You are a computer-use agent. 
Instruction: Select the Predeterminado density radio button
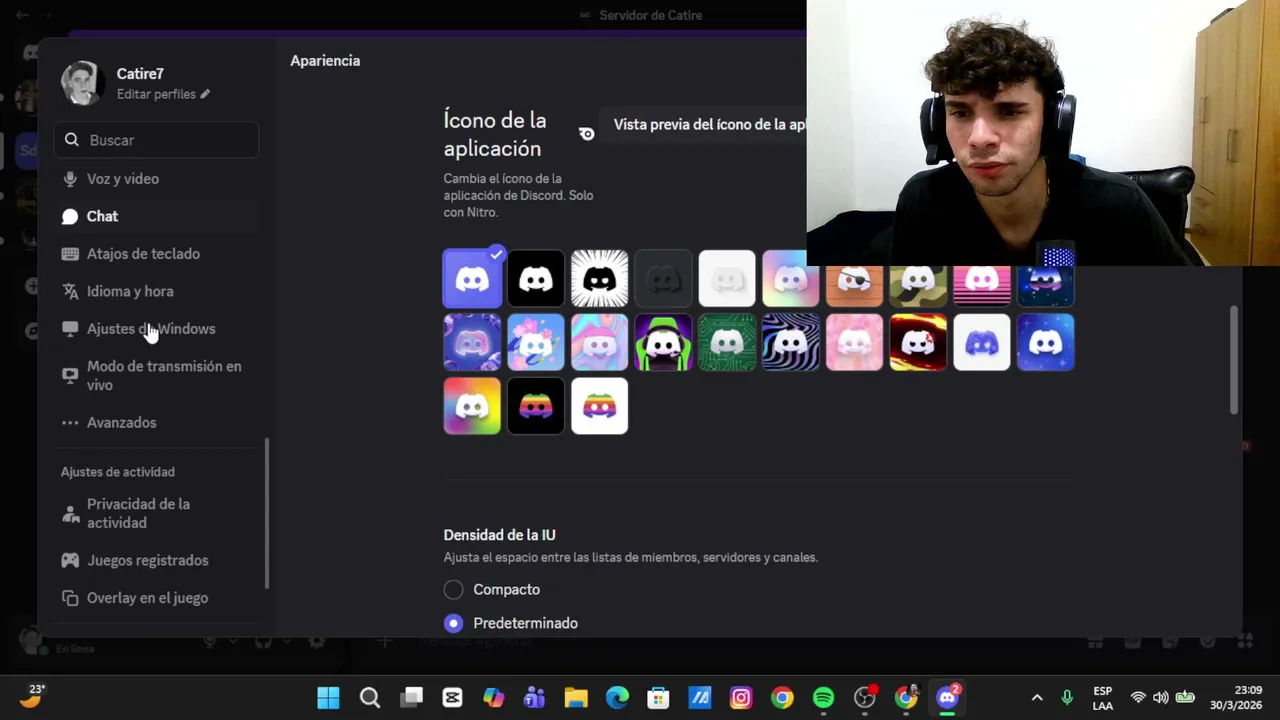point(453,623)
